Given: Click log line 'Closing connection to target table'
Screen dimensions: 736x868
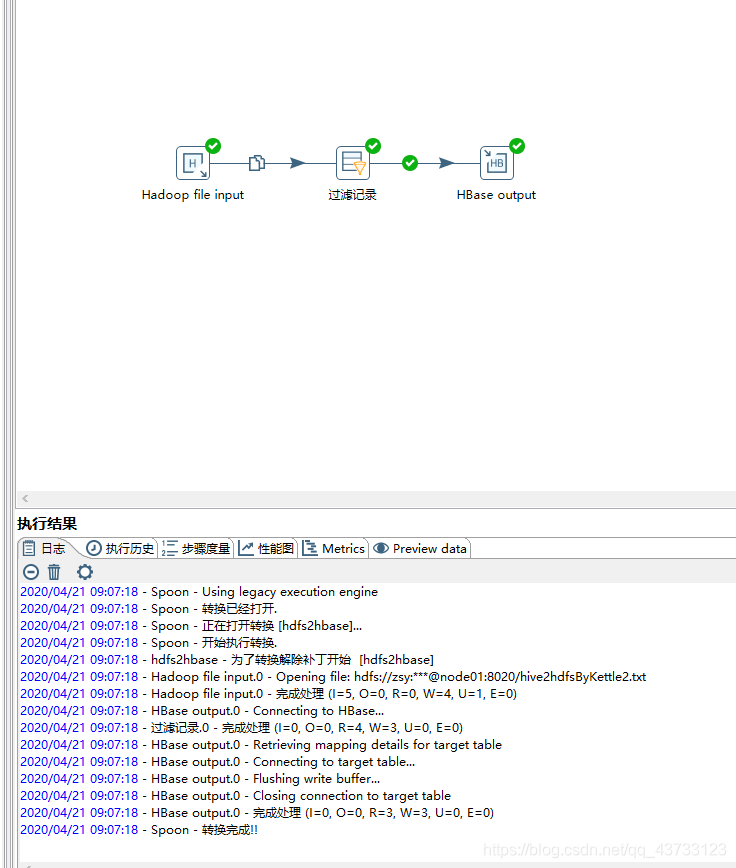Looking at the screenshot, I should point(236,796).
